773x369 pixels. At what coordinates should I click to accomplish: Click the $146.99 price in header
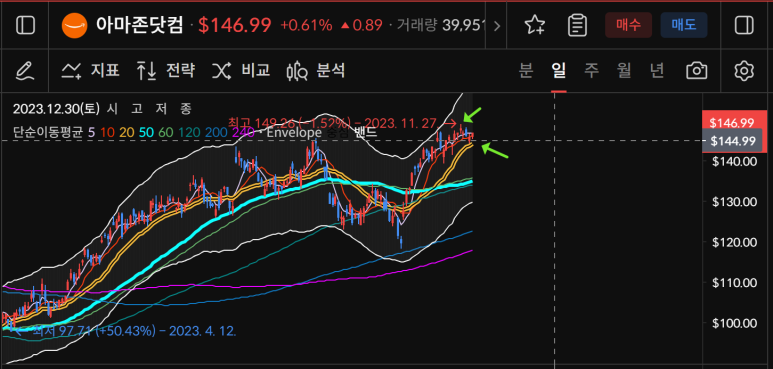tap(235, 25)
